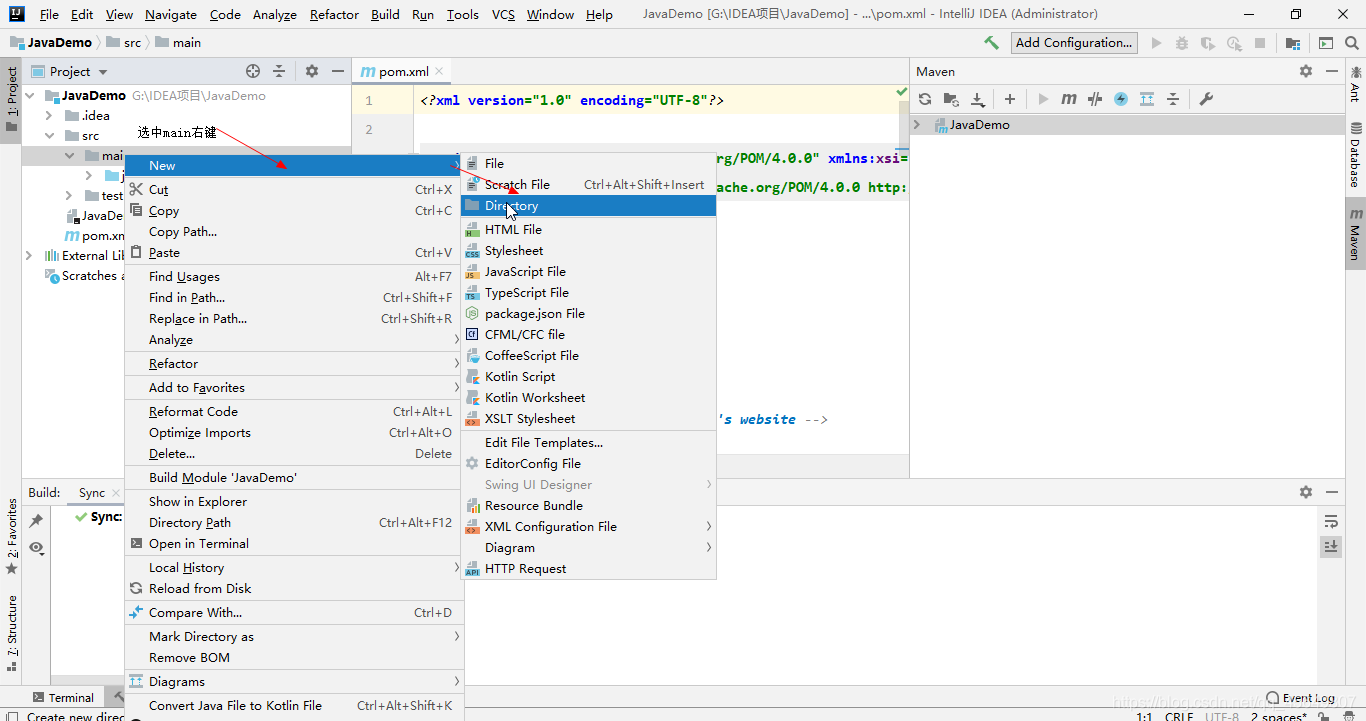The image size is (1366, 721).
Task: Click the Build Project hammer icon
Action: point(991,43)
